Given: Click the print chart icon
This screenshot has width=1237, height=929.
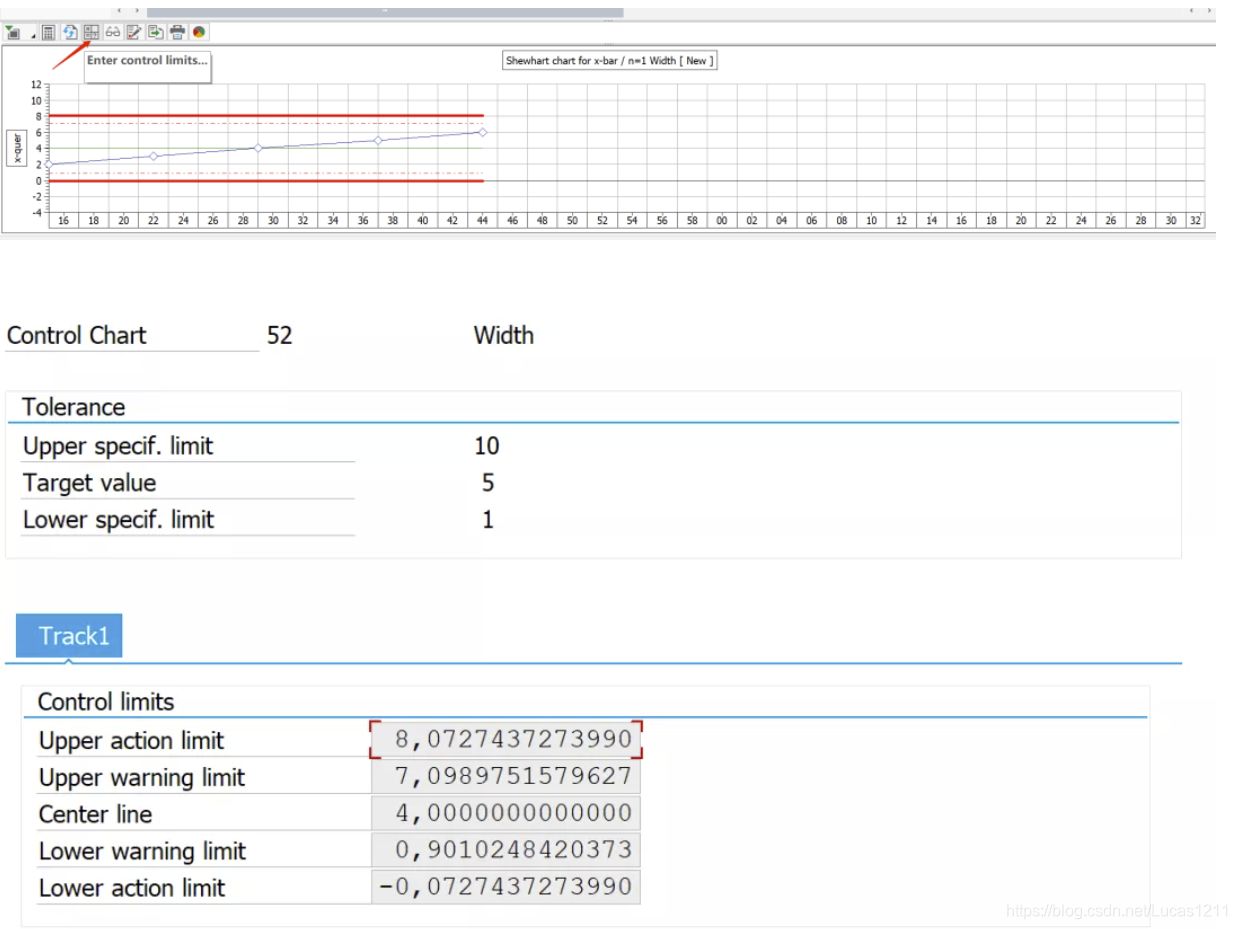Looking at the screenshot, I should tap(177, 32).
